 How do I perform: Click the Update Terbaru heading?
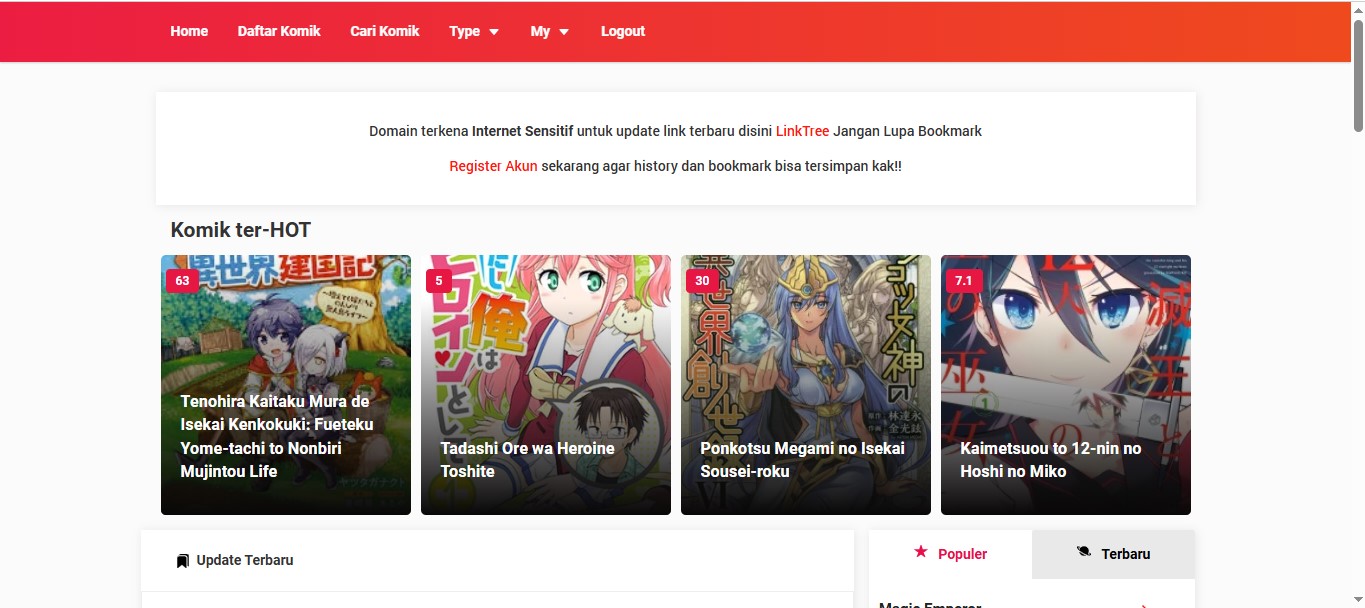(245, 560)
